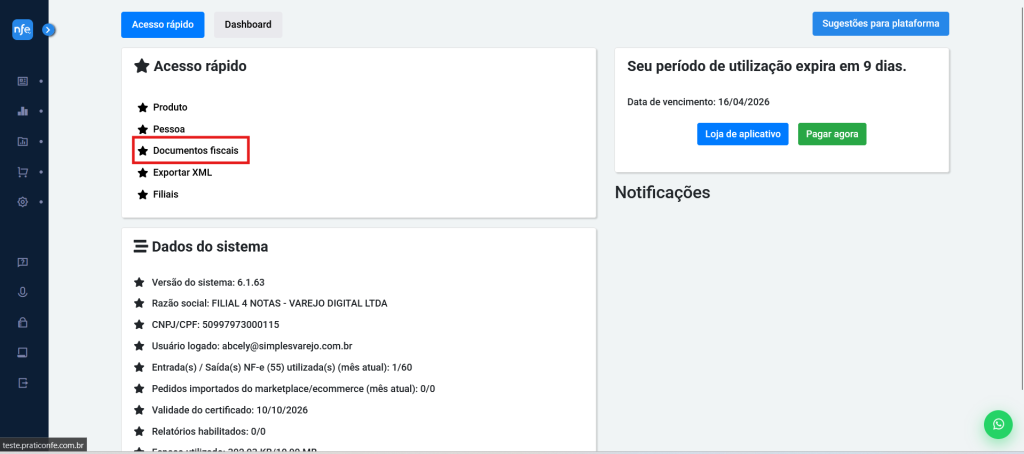Open the Produto quick access link
1024x454 pixels.
pyautogui.click(x=170, y=107)
